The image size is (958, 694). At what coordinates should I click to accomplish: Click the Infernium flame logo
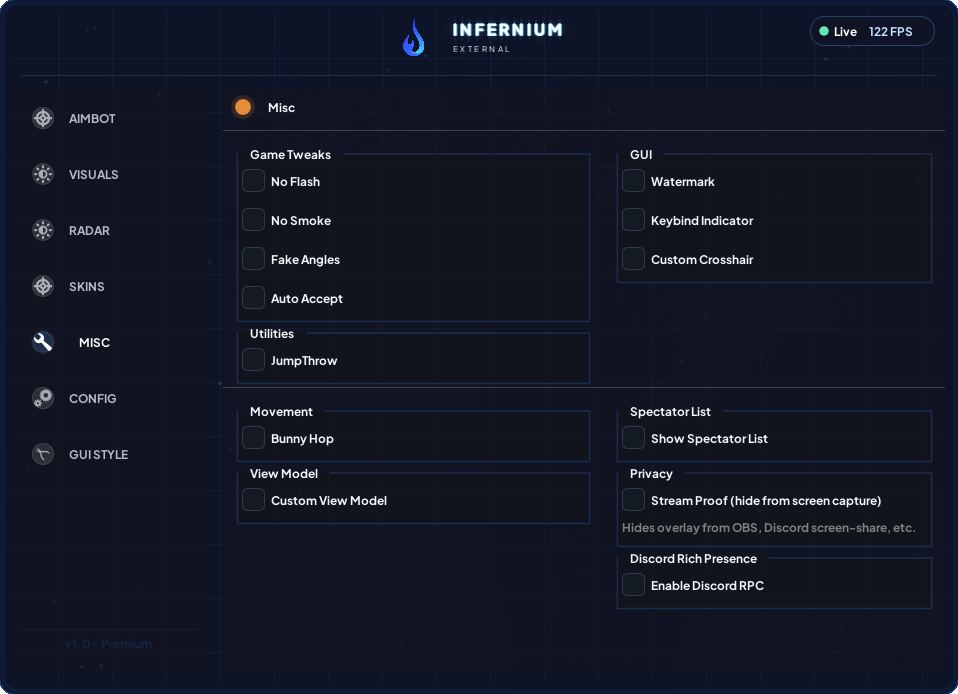pos(414,38)
